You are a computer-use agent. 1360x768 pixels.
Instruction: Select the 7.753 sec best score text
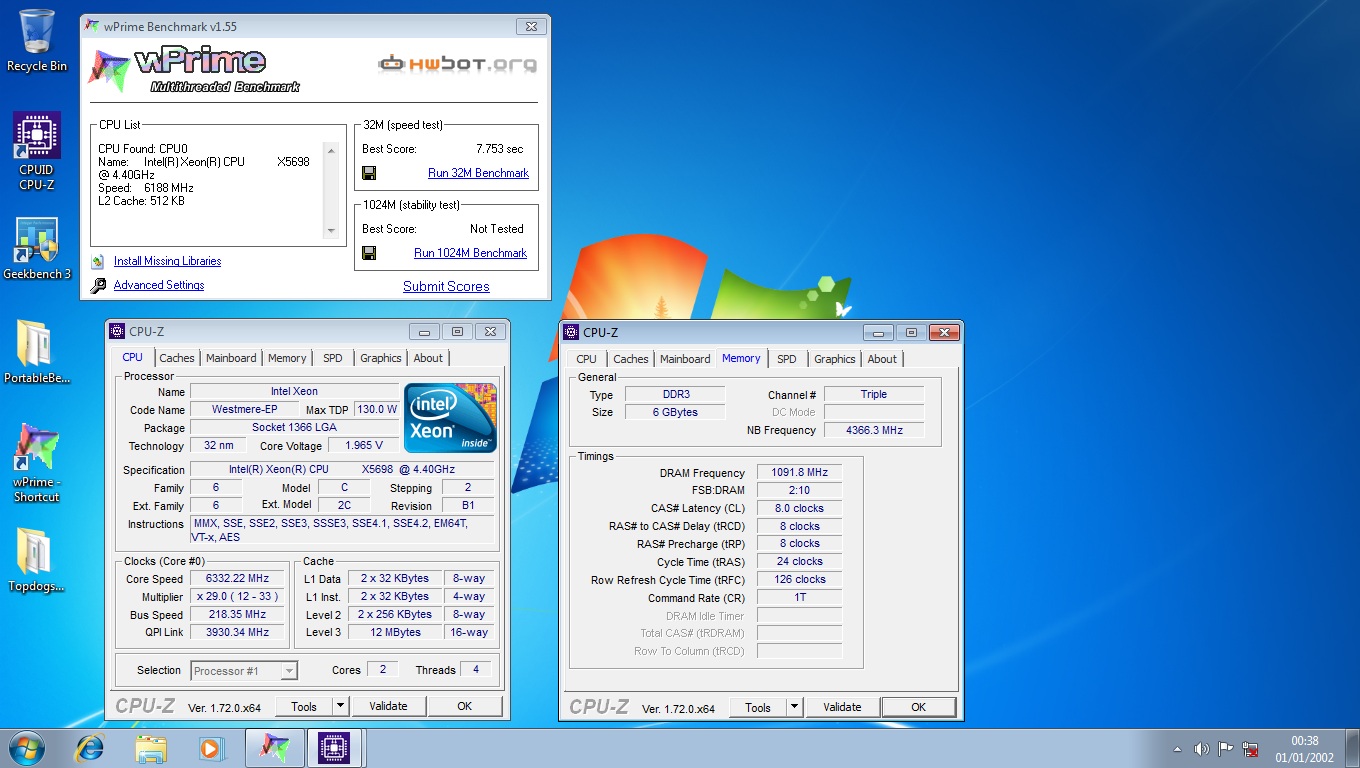click(x=499, y=149)
